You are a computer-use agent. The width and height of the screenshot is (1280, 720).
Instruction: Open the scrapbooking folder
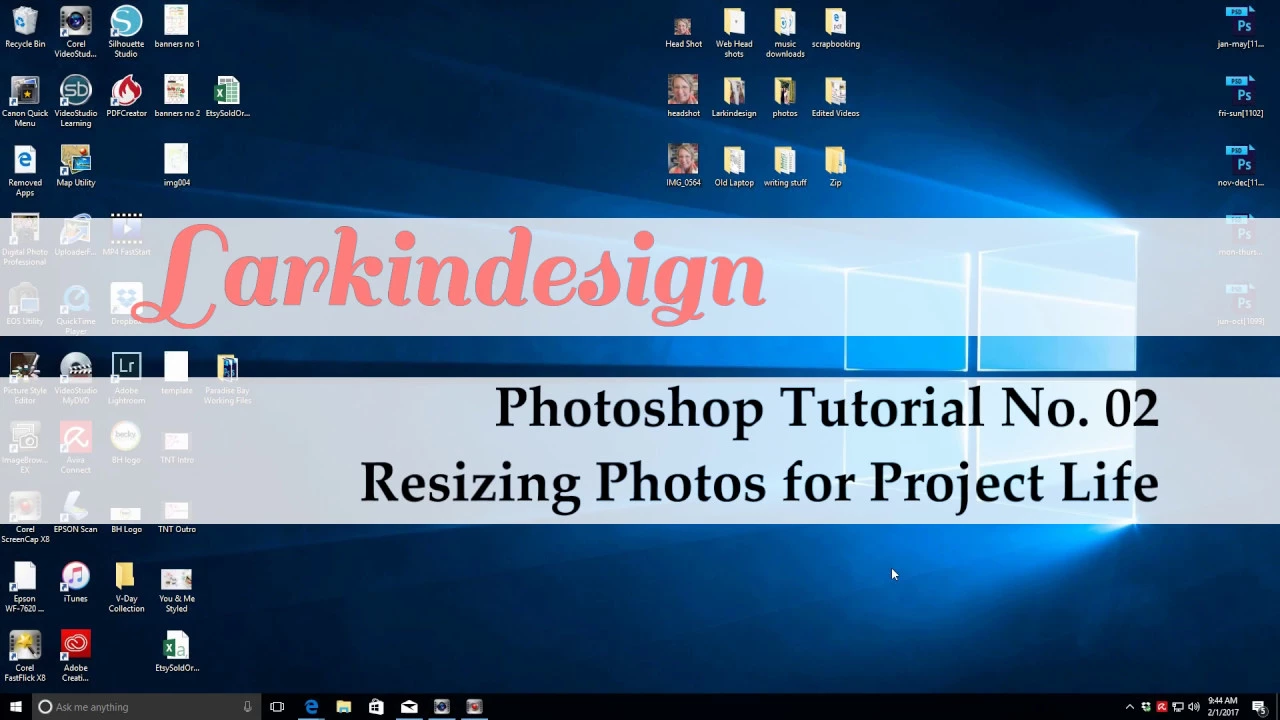(x=835, y=28)
